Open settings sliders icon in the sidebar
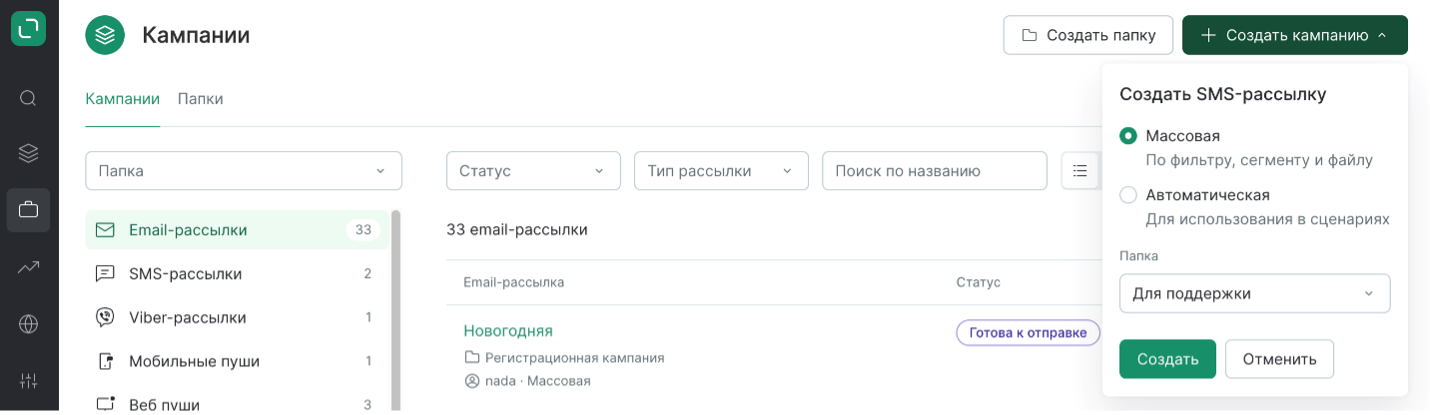This screenshot has height=415, width=1430. point(28,380)
